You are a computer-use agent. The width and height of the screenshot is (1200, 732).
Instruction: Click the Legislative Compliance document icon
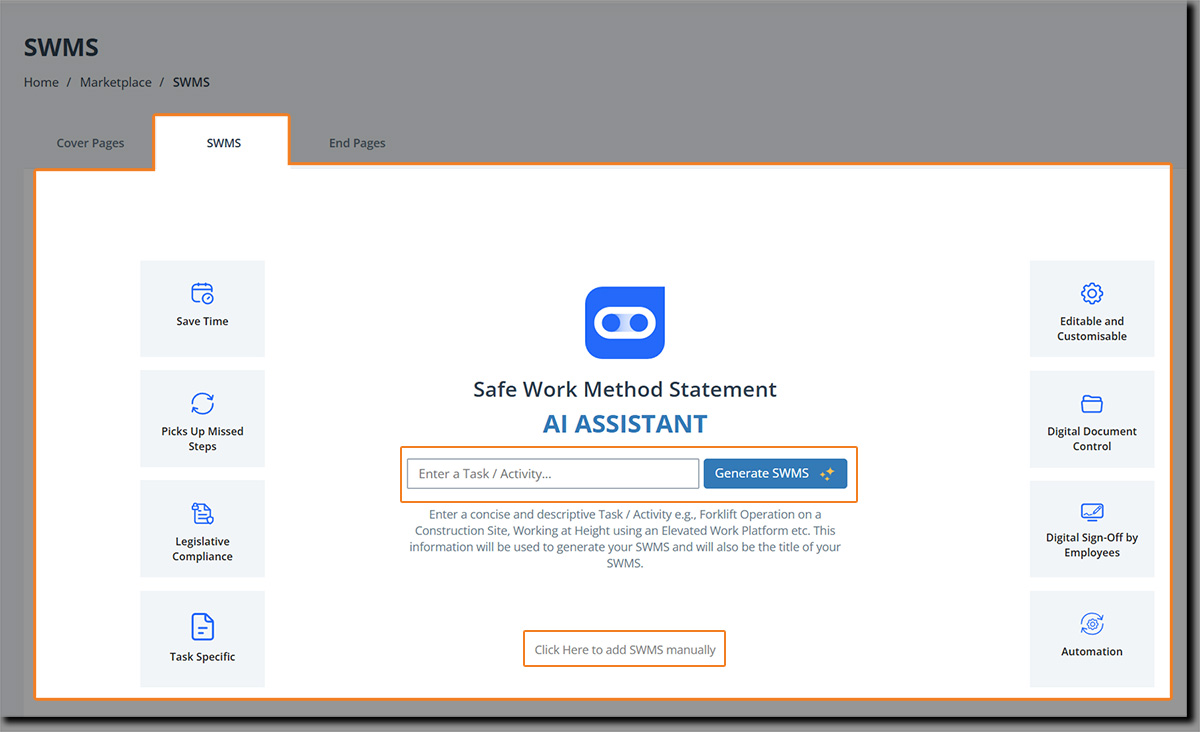(x=202, y=513)
